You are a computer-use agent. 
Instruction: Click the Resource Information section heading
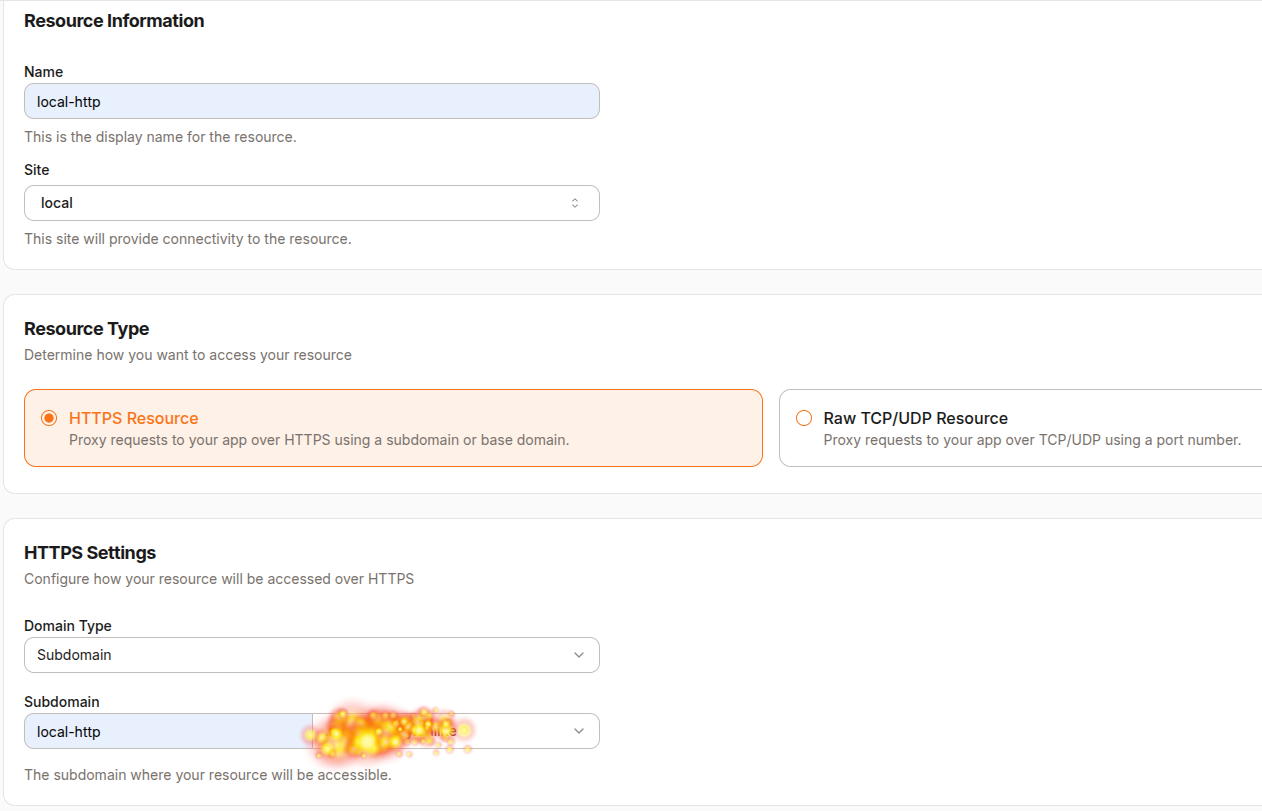114,21
